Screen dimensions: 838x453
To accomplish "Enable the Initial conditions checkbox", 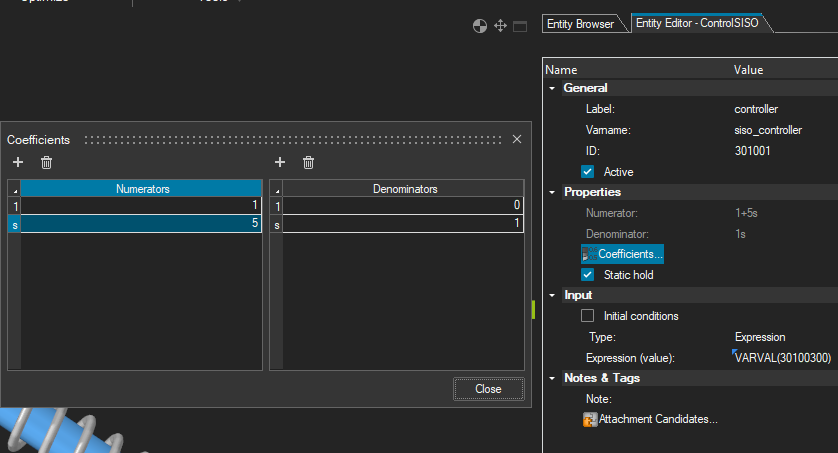I will pyautogui.click(x=587, y=316).
